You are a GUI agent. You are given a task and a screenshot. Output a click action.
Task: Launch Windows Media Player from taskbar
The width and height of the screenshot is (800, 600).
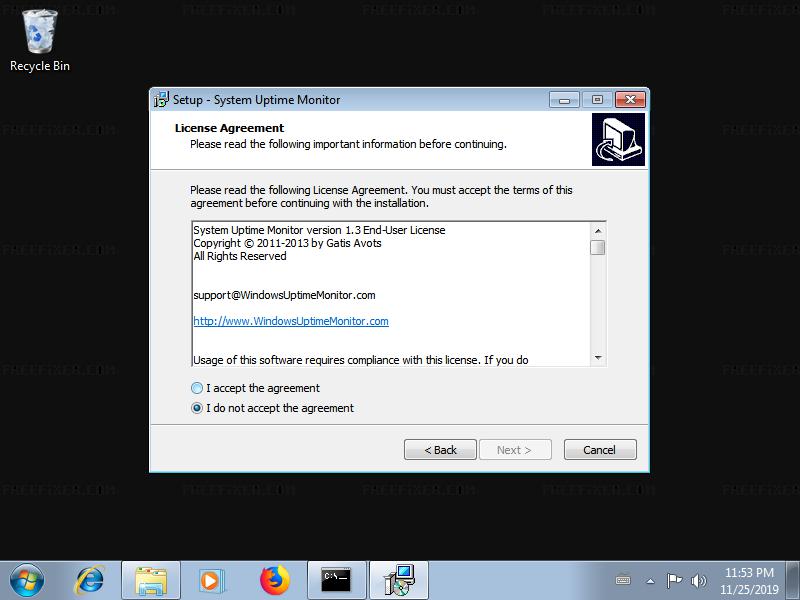211,581
